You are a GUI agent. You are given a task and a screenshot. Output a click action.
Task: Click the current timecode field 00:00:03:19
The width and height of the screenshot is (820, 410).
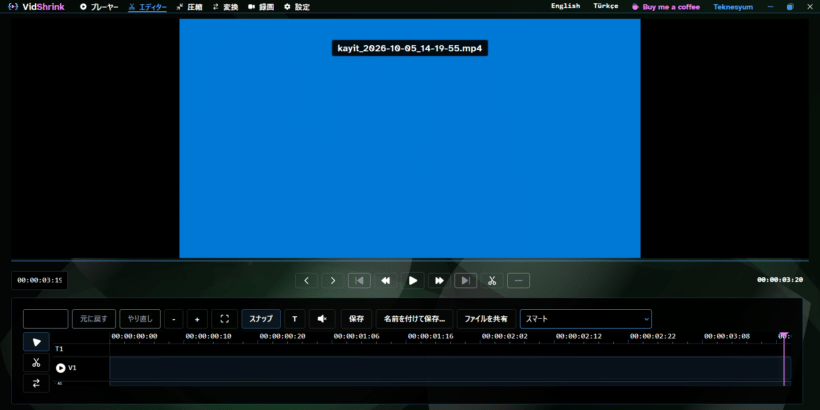tap(39, 280)
